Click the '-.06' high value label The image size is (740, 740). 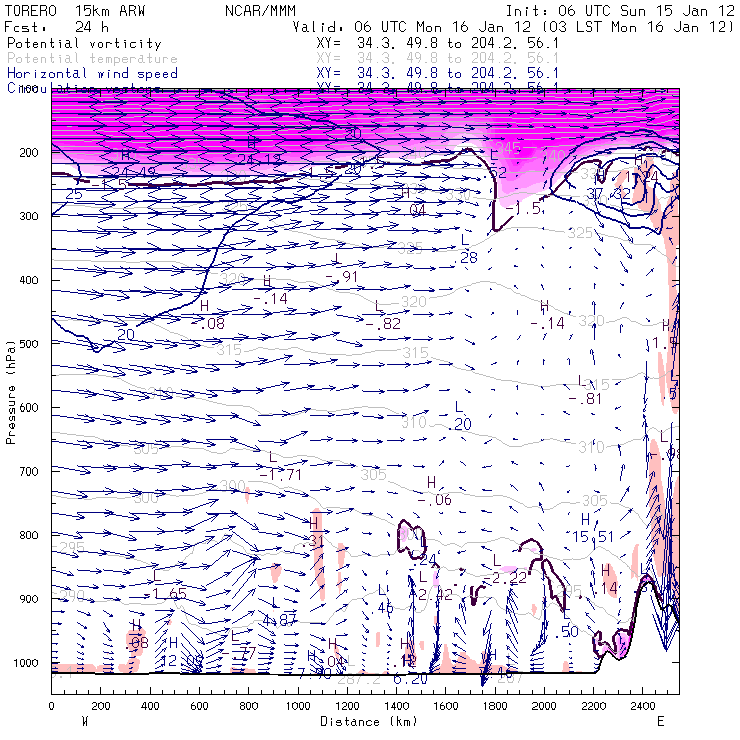point(435,500)
